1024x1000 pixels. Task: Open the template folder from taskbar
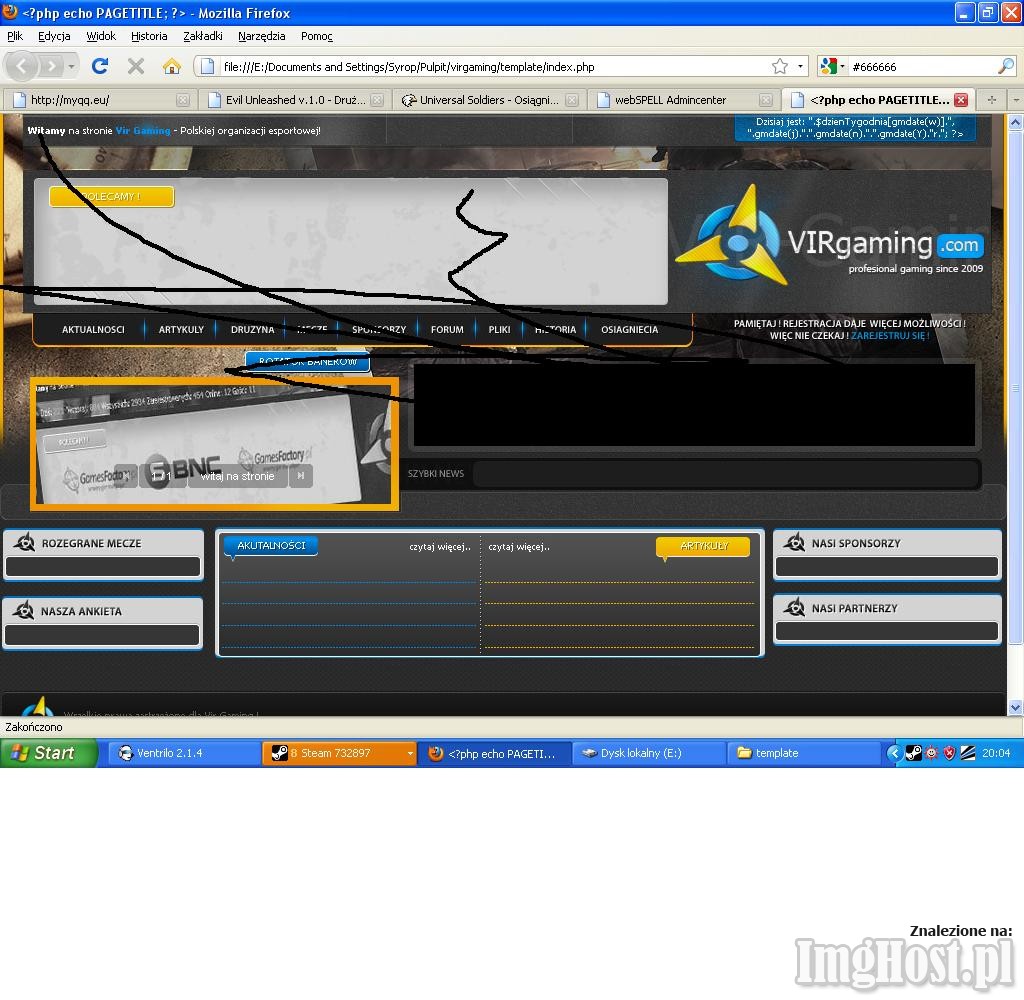(x=803, y=753)
